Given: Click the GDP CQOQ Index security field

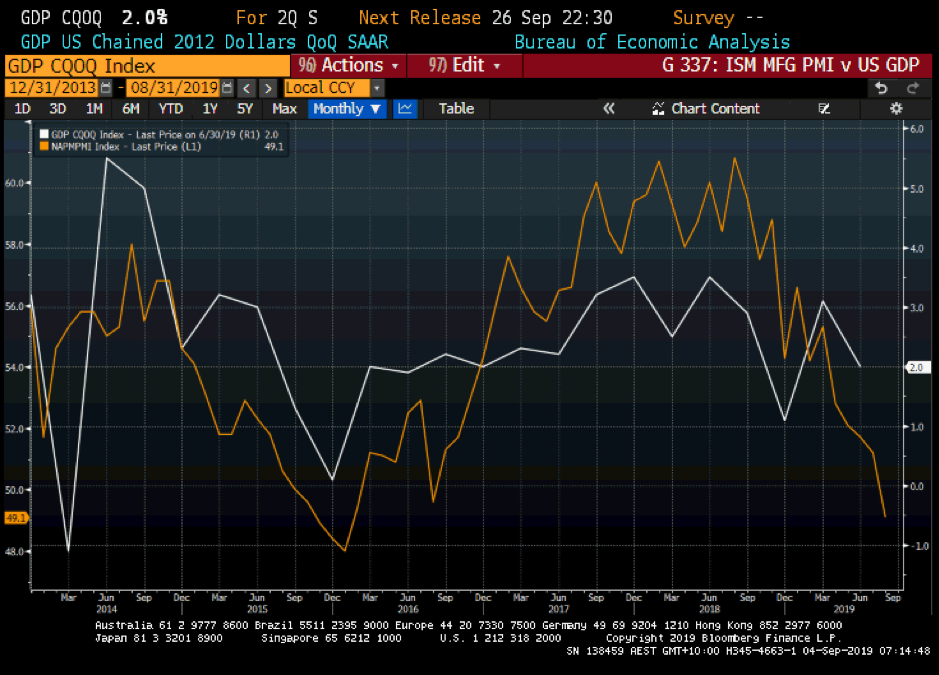Looking at the screenshot, I should coord(145,65).
